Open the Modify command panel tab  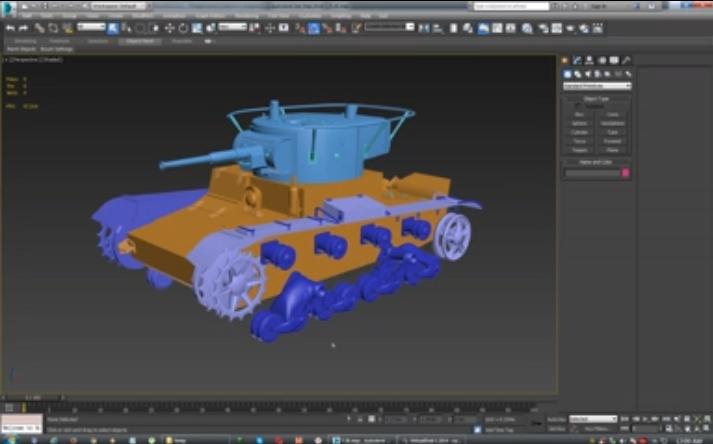(577, 61)
